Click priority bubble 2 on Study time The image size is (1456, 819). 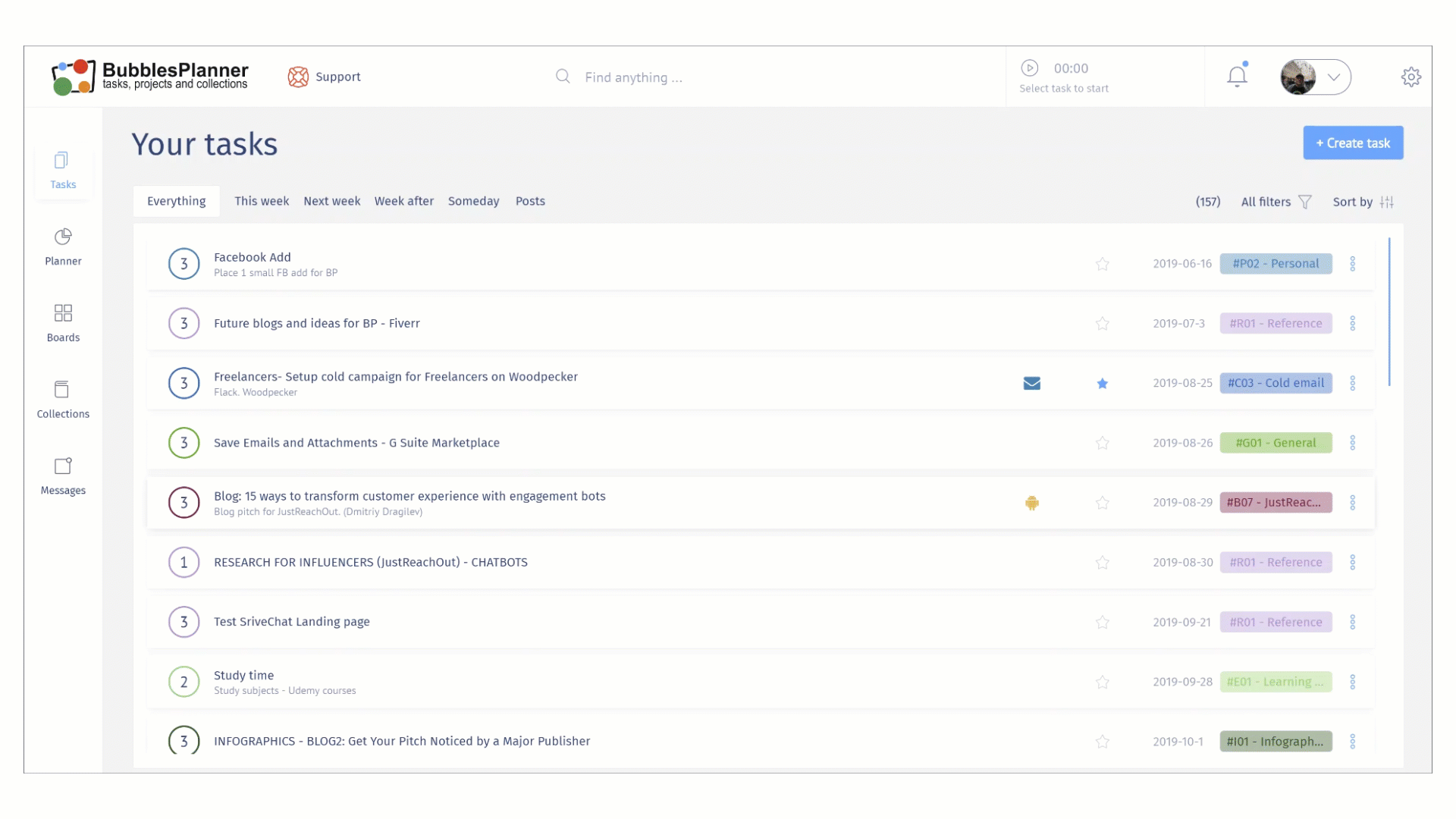(x=184, y=682)
